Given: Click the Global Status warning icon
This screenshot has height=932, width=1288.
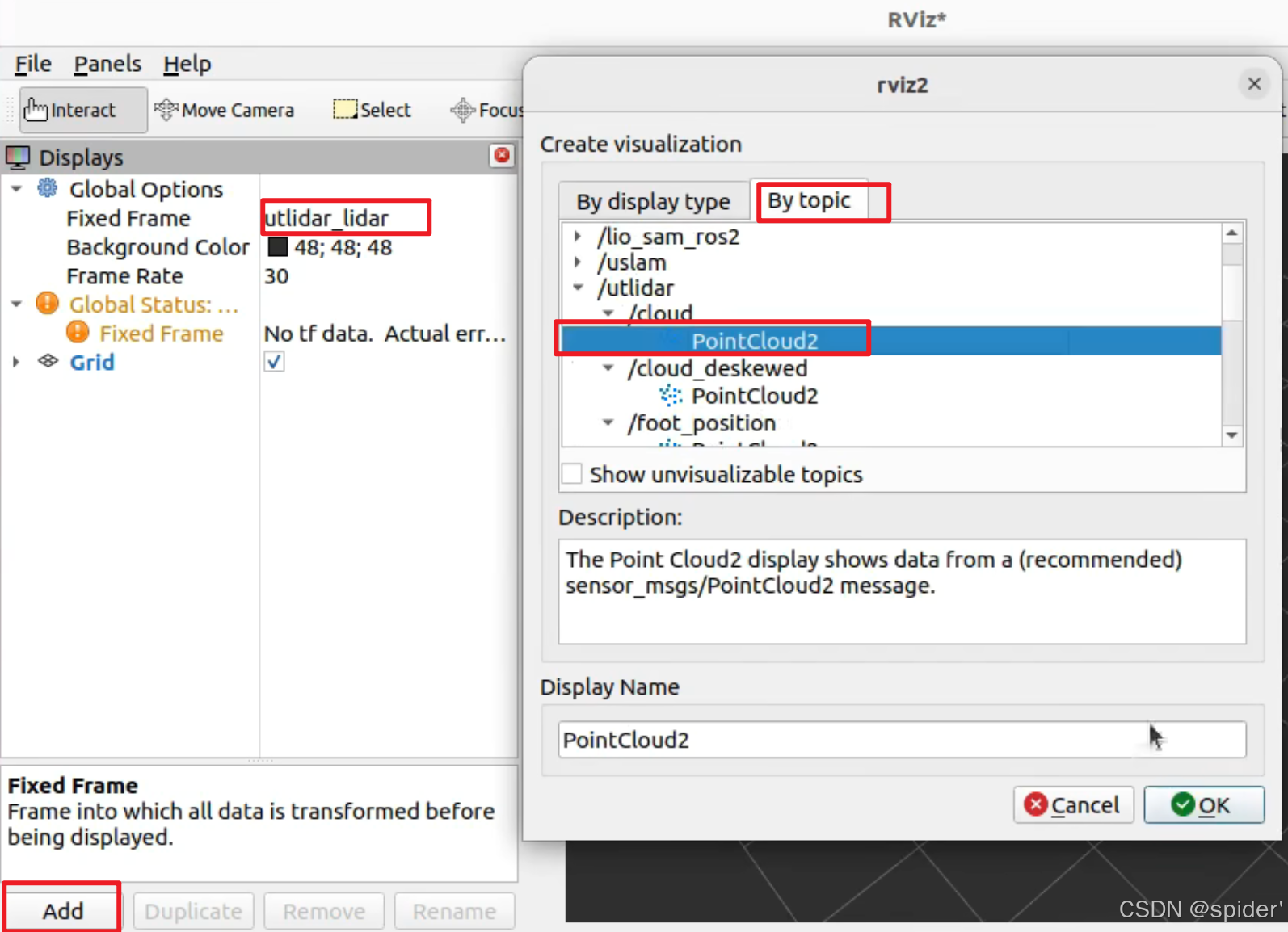Looking at the screenshot, I should (48, 304).
